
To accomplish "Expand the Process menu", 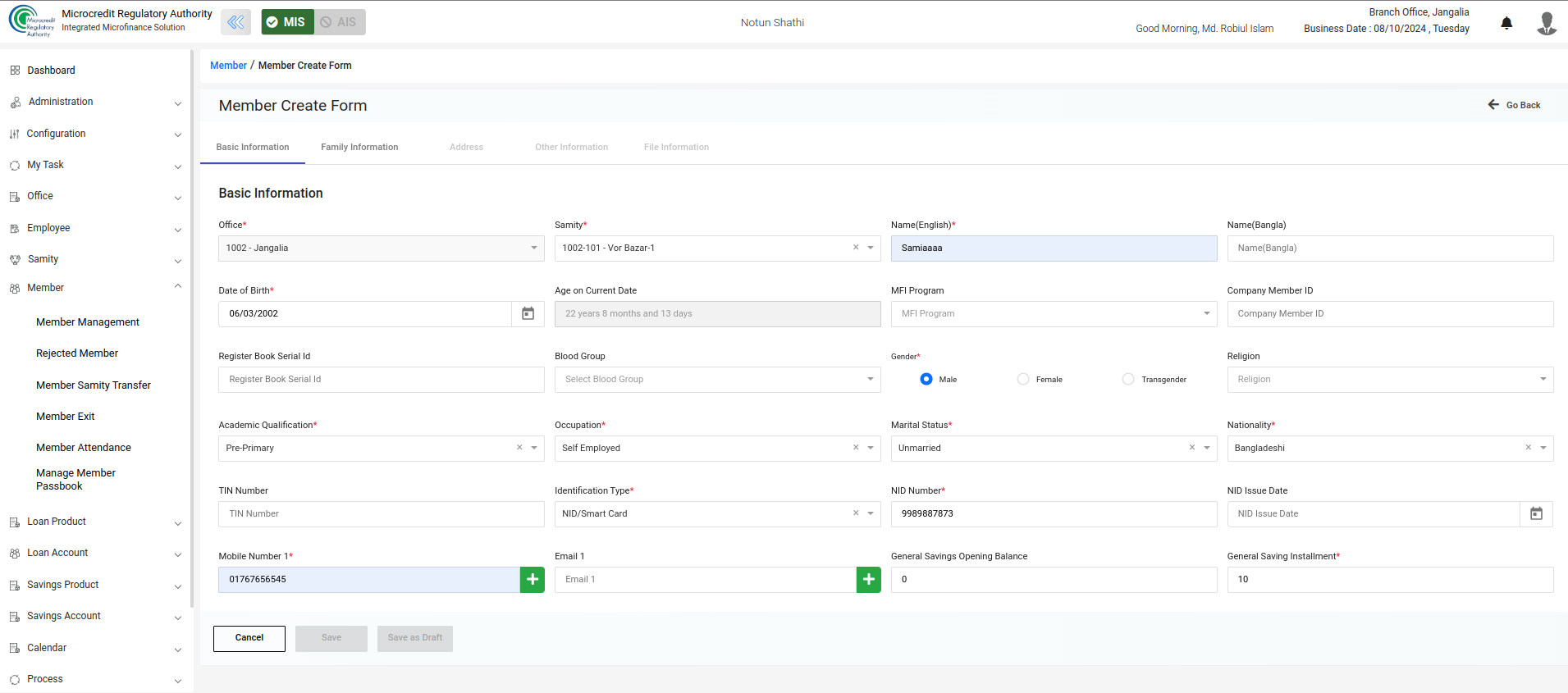I will 178,681.
